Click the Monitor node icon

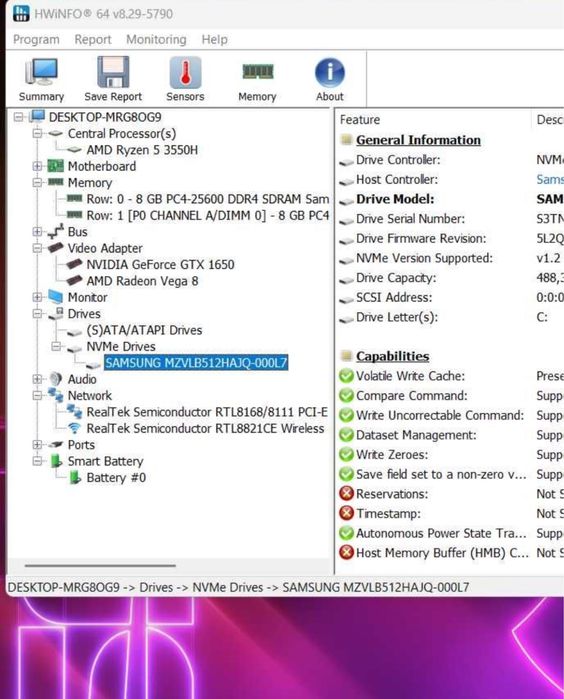pos(56,297)
